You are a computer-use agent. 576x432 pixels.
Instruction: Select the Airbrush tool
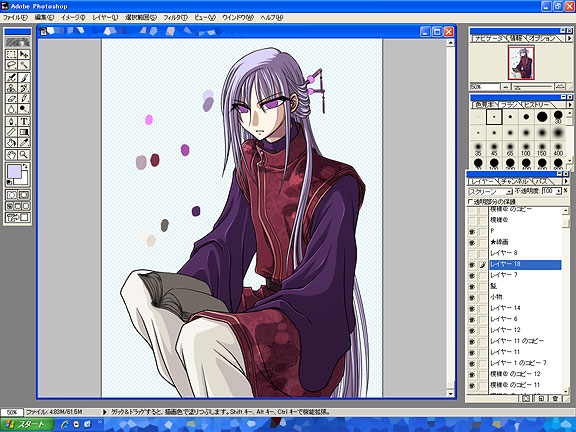point(11,78)
